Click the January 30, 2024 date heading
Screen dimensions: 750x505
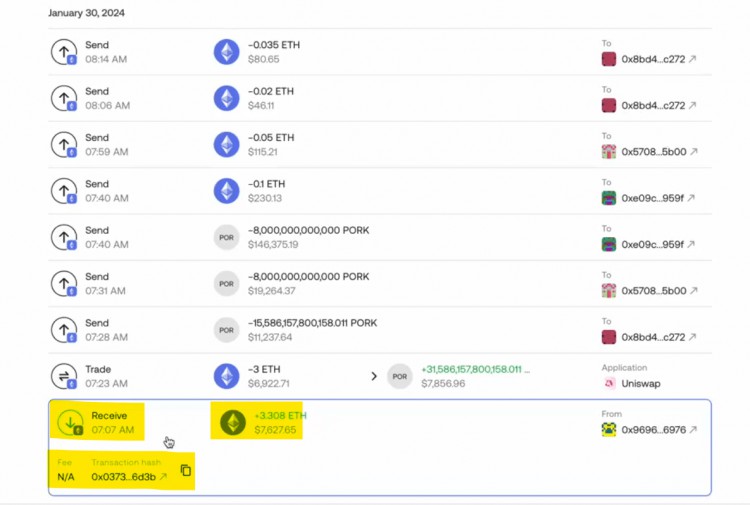[x=87, y=13]
